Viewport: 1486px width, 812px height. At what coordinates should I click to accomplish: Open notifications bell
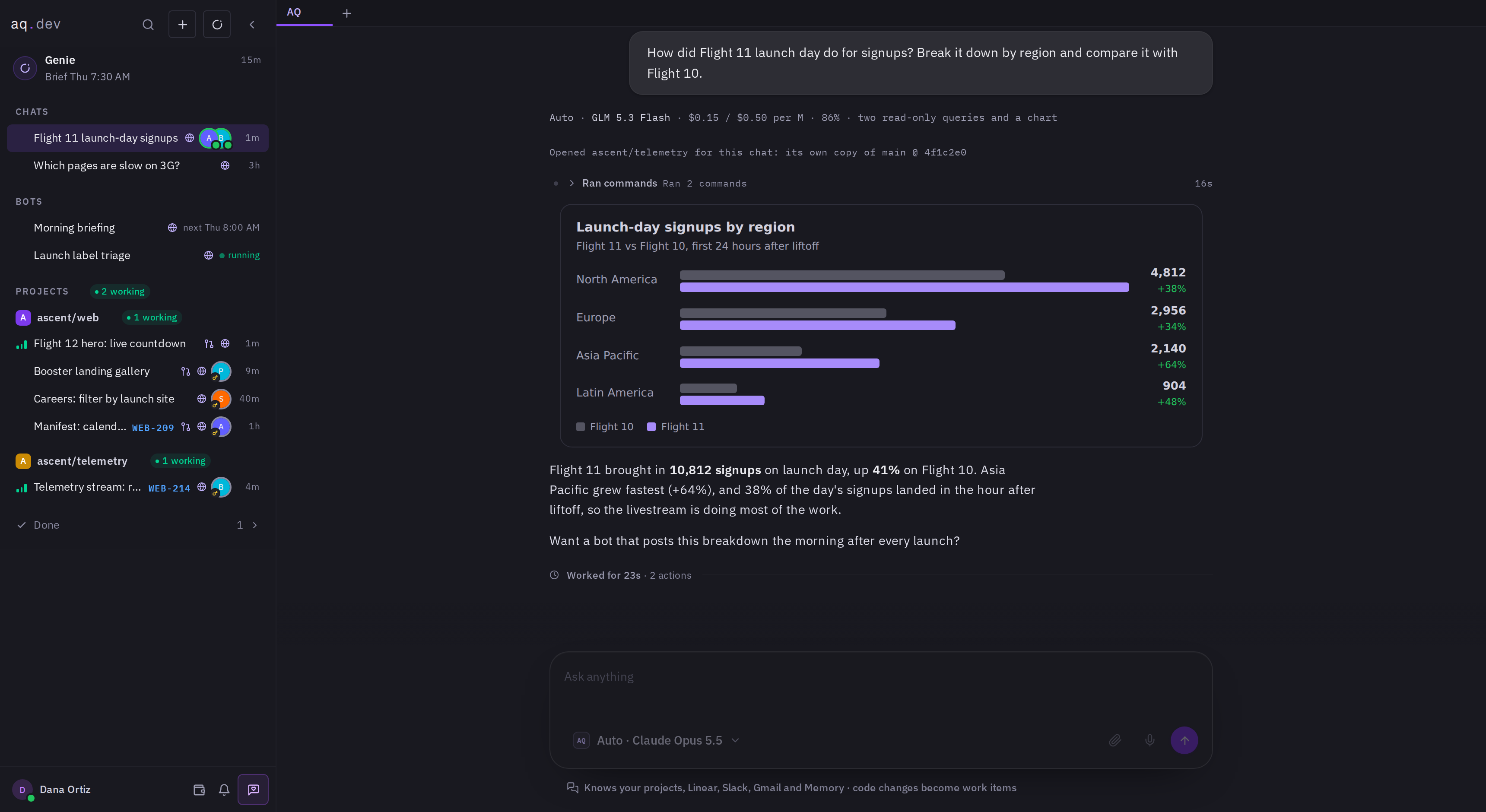(224, 790)
